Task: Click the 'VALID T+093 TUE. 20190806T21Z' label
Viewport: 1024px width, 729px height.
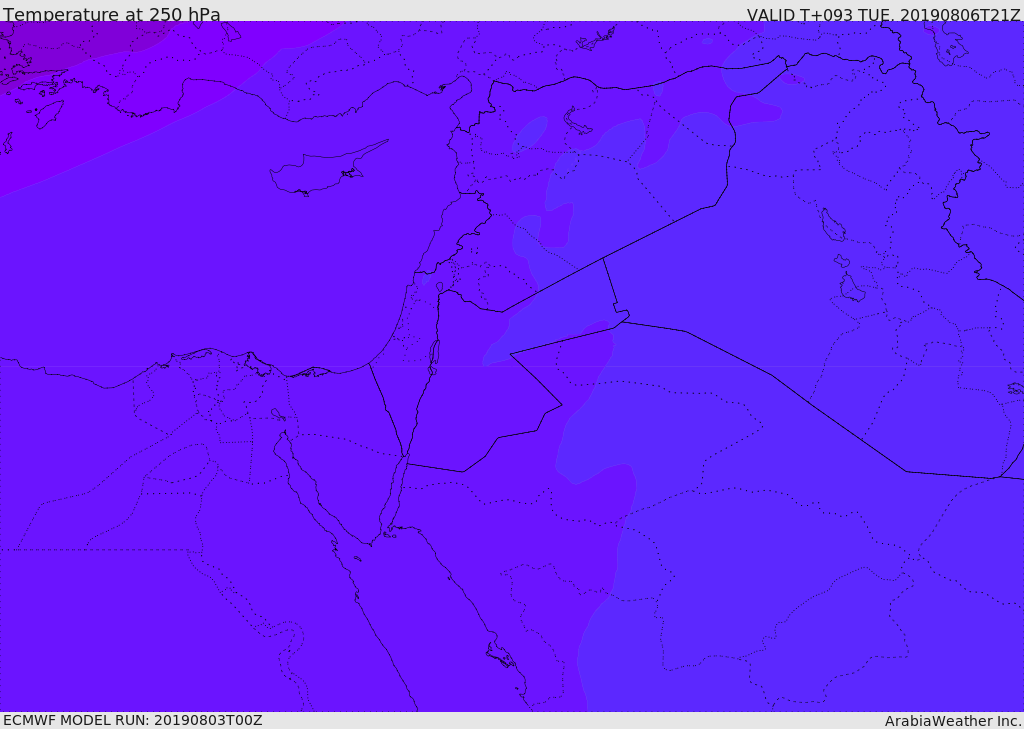Action: click(x=884, y=15)
